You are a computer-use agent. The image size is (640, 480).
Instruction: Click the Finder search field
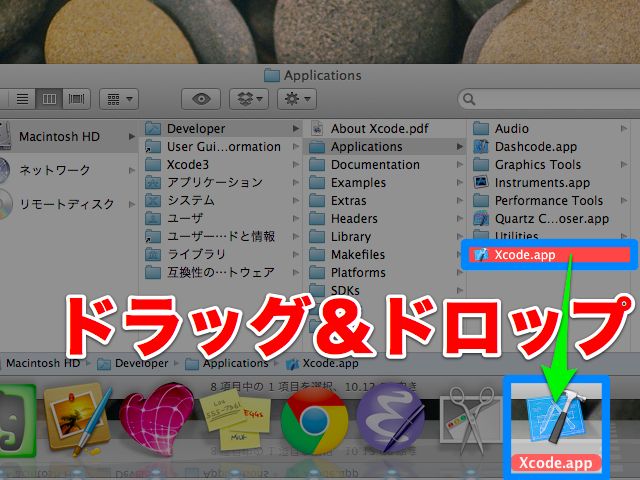549,99
